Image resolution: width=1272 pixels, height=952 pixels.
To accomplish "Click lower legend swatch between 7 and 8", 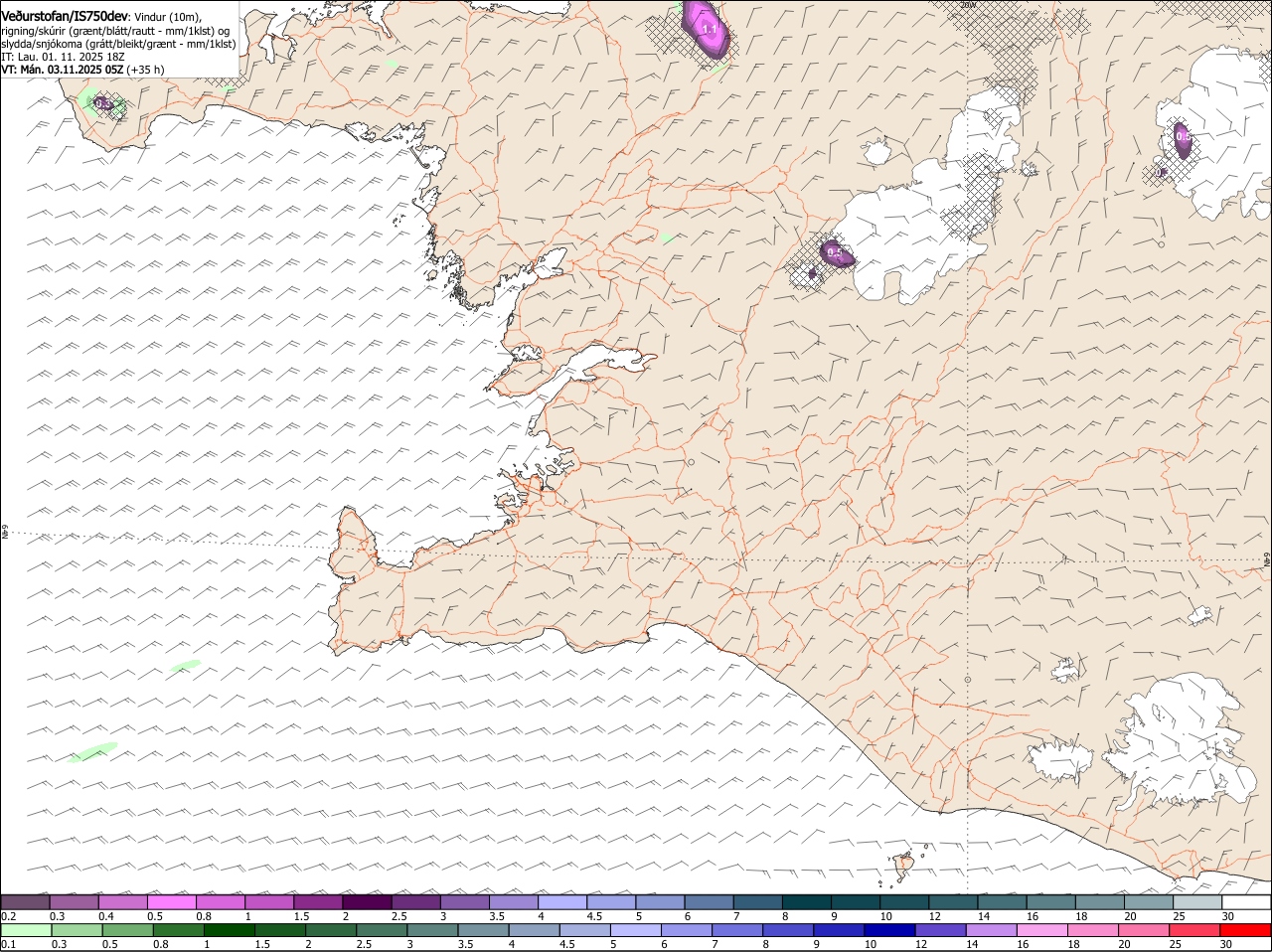I will [736, 930].
